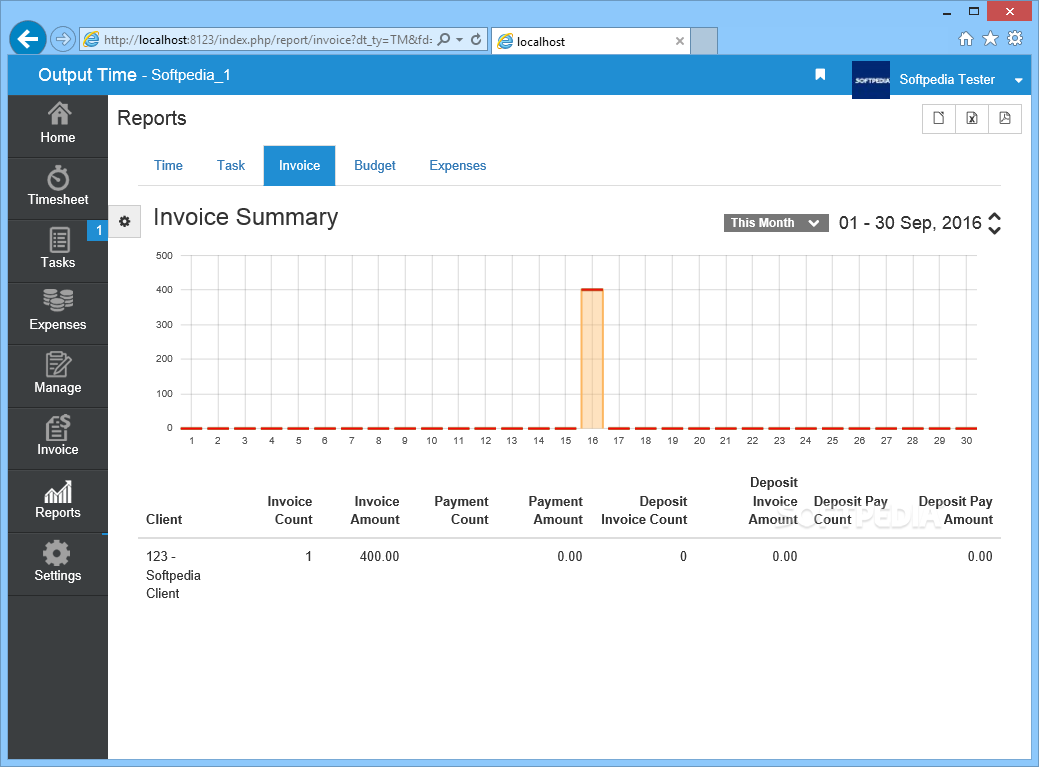Click the Softpedia user avatar
Viewport: 1039px width, 767px height.
click(871, 80)
